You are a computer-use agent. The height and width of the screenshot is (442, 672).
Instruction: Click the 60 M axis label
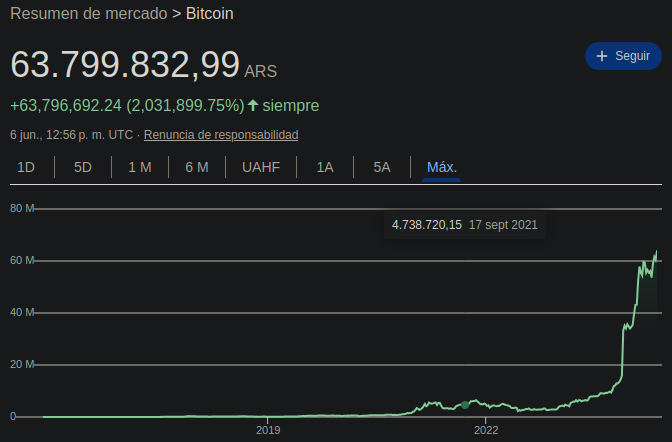[22, 260]
